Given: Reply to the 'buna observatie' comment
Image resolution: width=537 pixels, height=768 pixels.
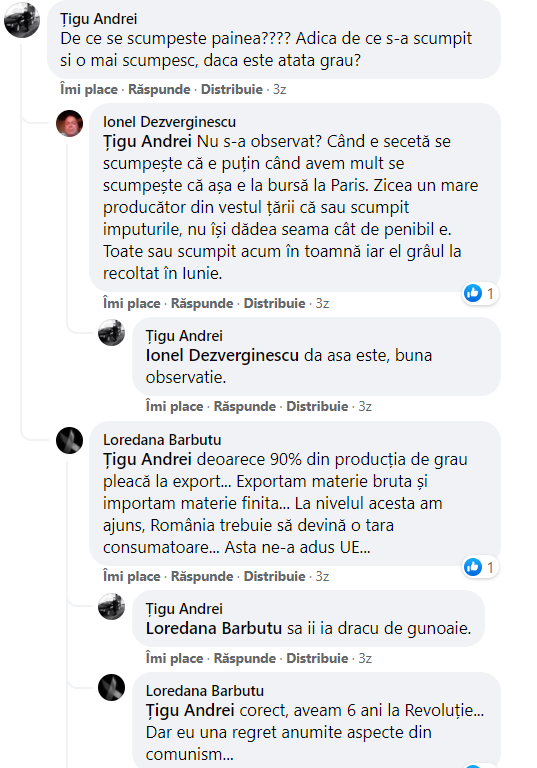Looking at the screenshot, I should click(244, 407).
